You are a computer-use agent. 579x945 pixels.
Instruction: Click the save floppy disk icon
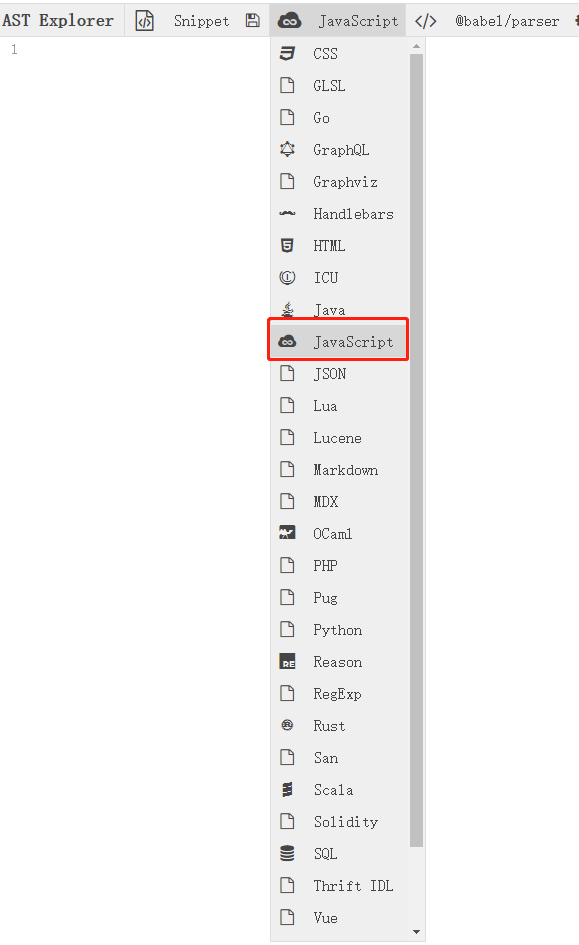coord(253,20)
